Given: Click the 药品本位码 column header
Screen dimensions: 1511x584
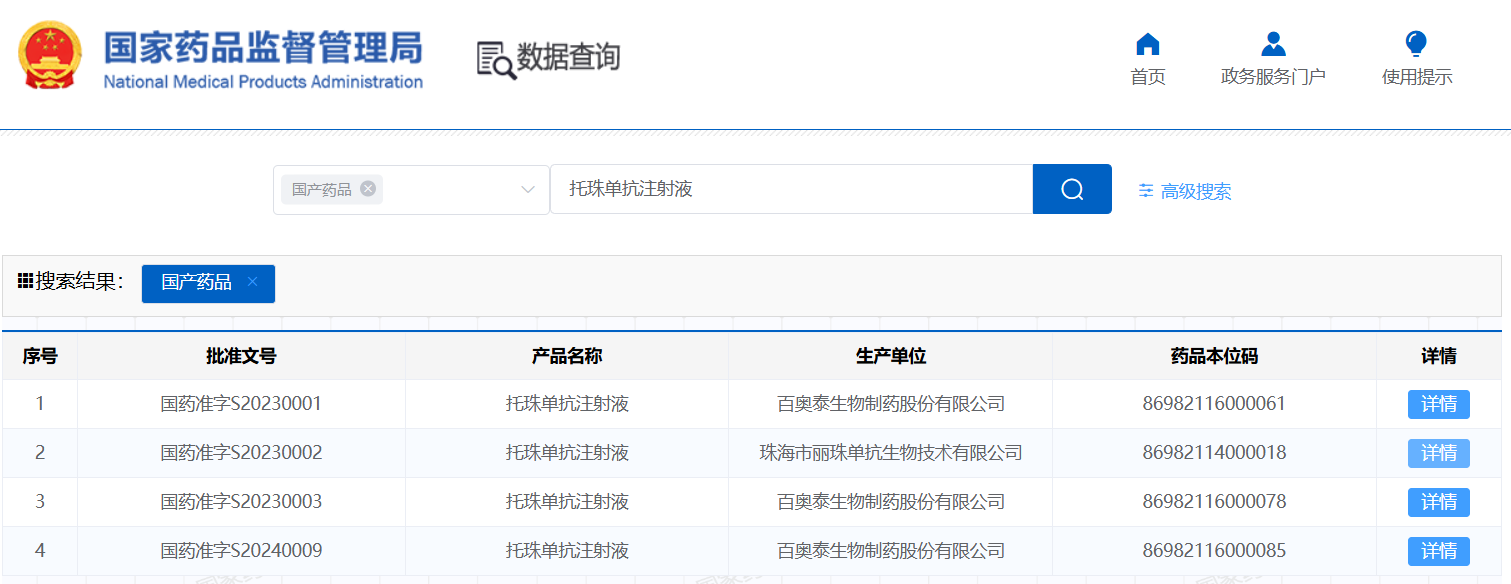Looking at the screenshot, I should (x=1214, y=356).
